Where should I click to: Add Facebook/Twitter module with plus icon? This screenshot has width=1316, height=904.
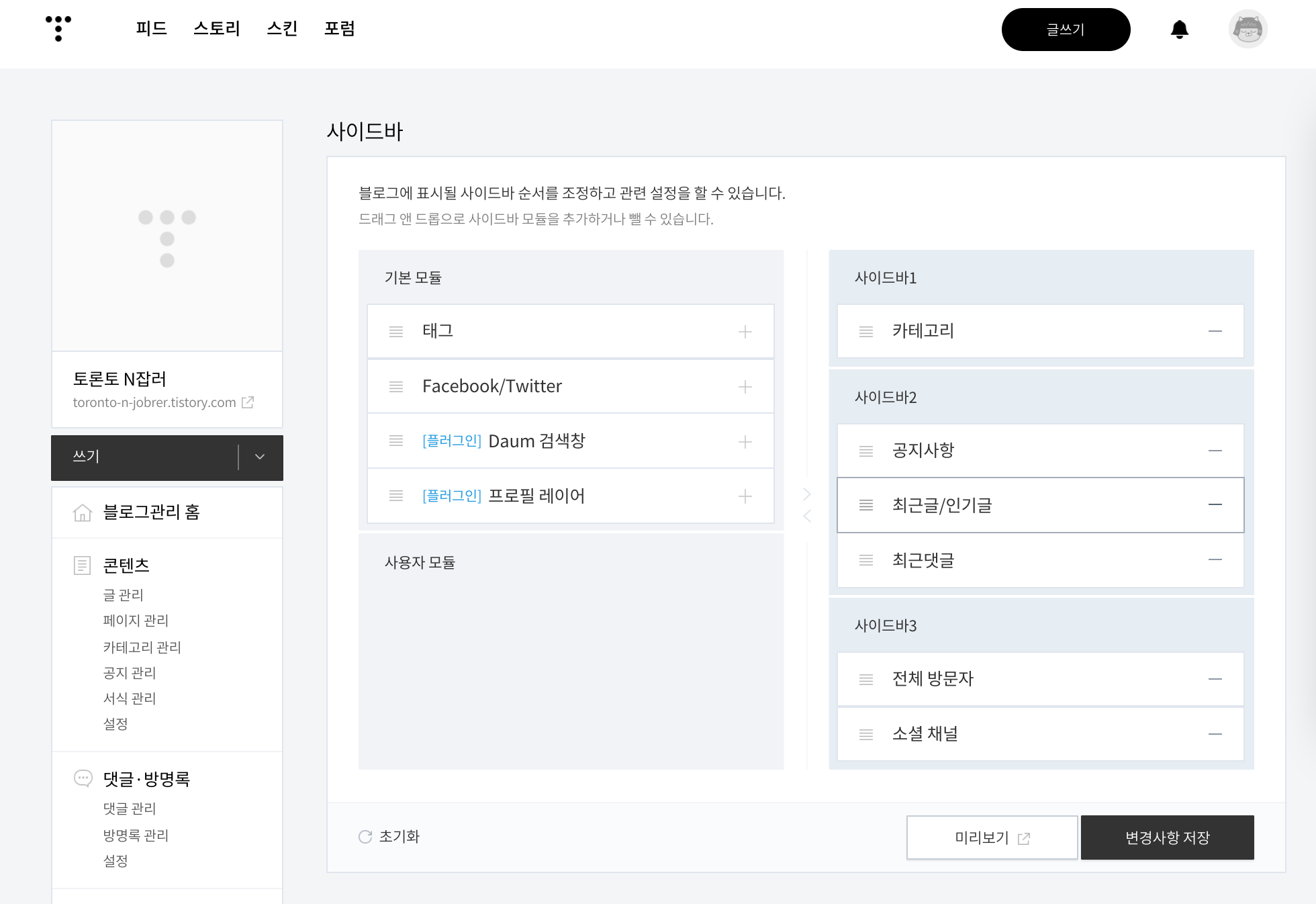pos(745,387)
